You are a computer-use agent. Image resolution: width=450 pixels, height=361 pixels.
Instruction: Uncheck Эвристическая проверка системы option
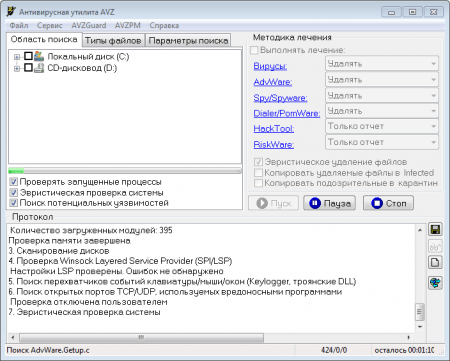pyautogui.click(x=14, y=193)
